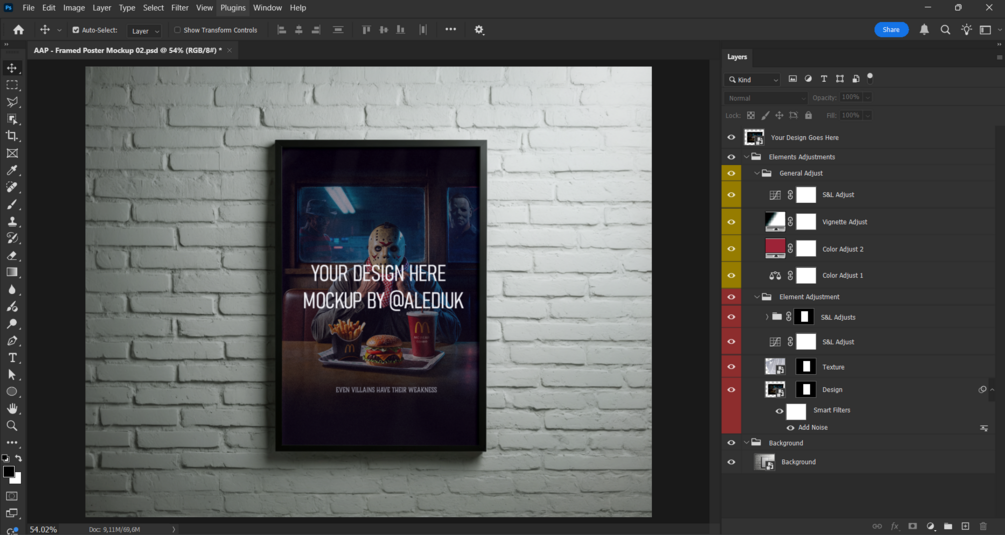Image resolution: width=1005 pixels, height=535 pixels.
Task: Select the Polygonal Lasso tool
Action: click(x=12, y=102)
